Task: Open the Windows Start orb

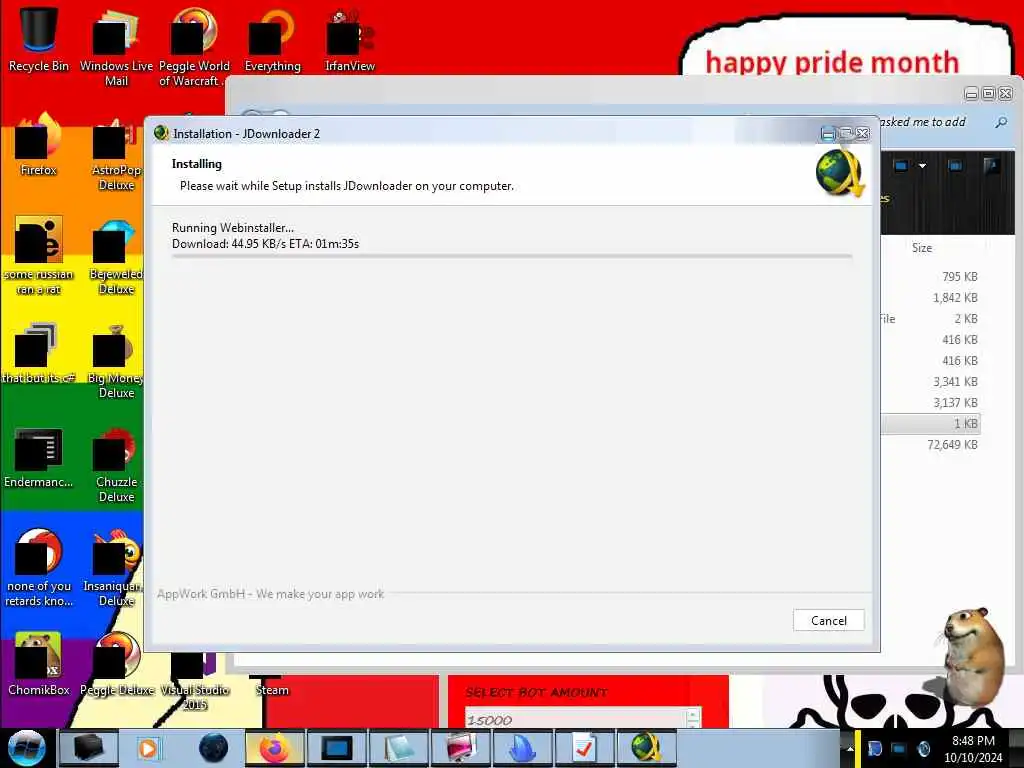Action: pos(26,748)
